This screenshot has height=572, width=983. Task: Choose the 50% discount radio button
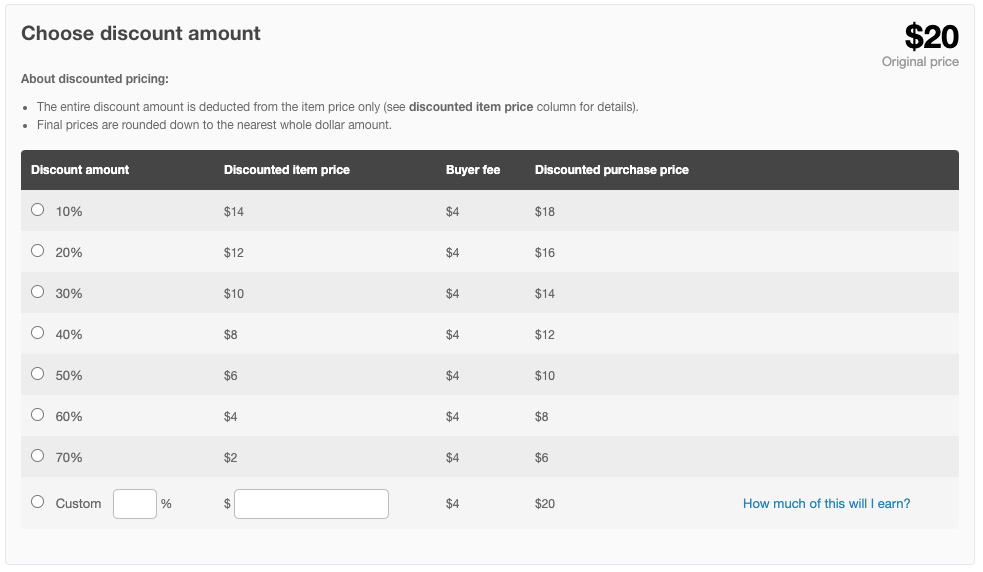tap(38, 374)
